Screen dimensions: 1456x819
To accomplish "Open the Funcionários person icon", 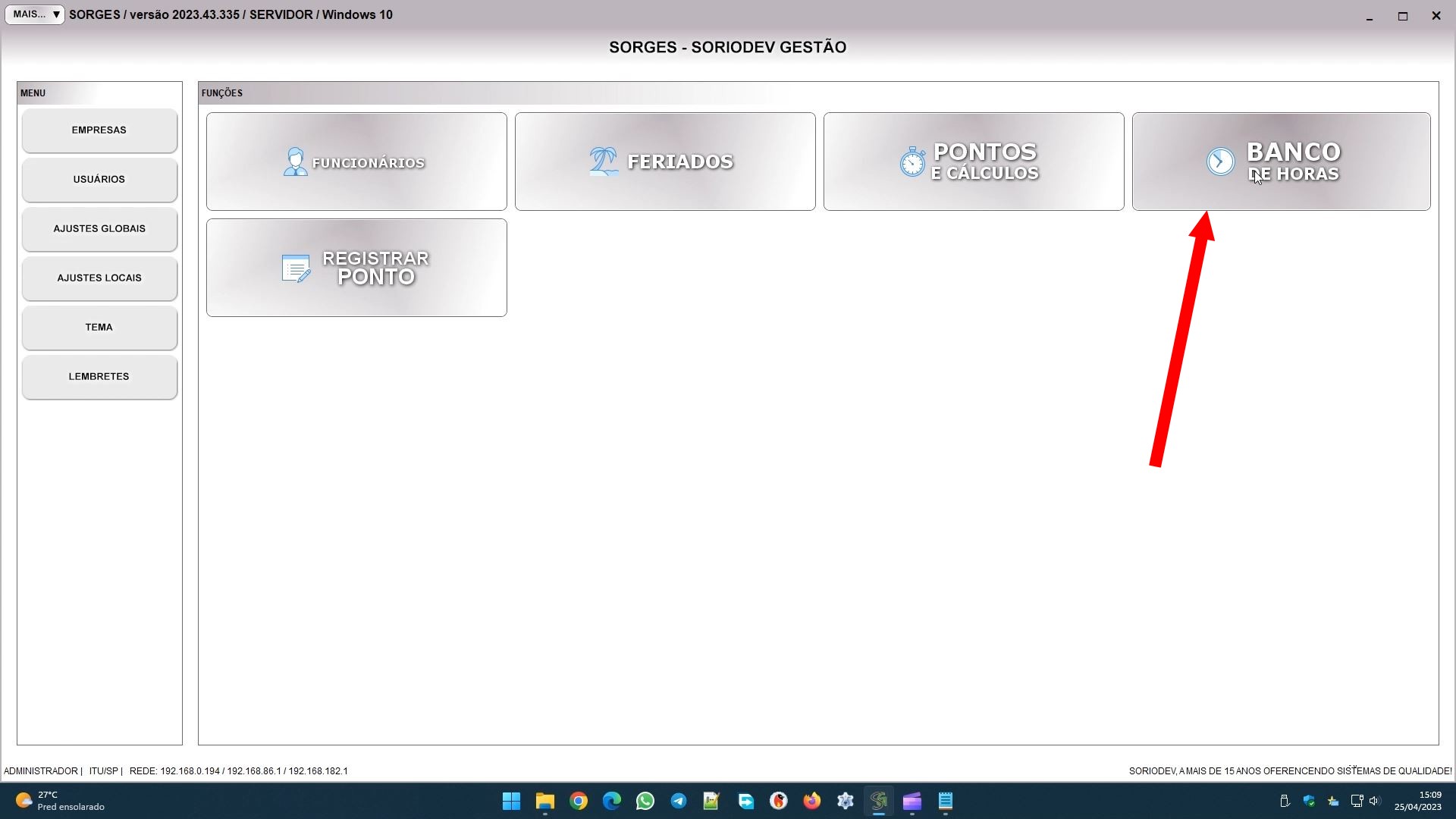I will coord(295,162).
